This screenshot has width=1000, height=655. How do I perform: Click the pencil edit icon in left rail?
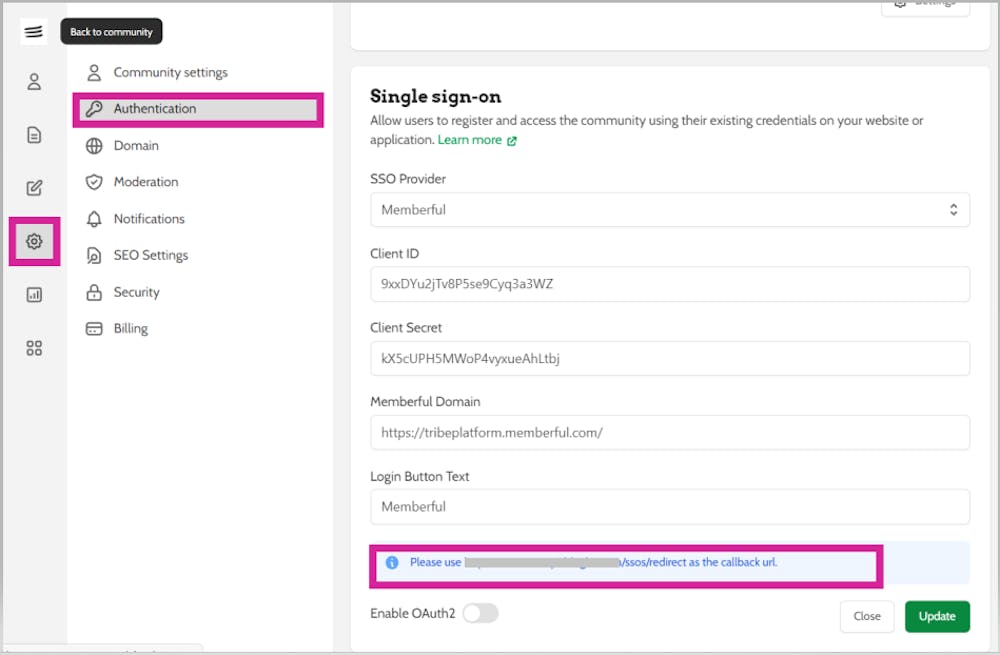34,188
